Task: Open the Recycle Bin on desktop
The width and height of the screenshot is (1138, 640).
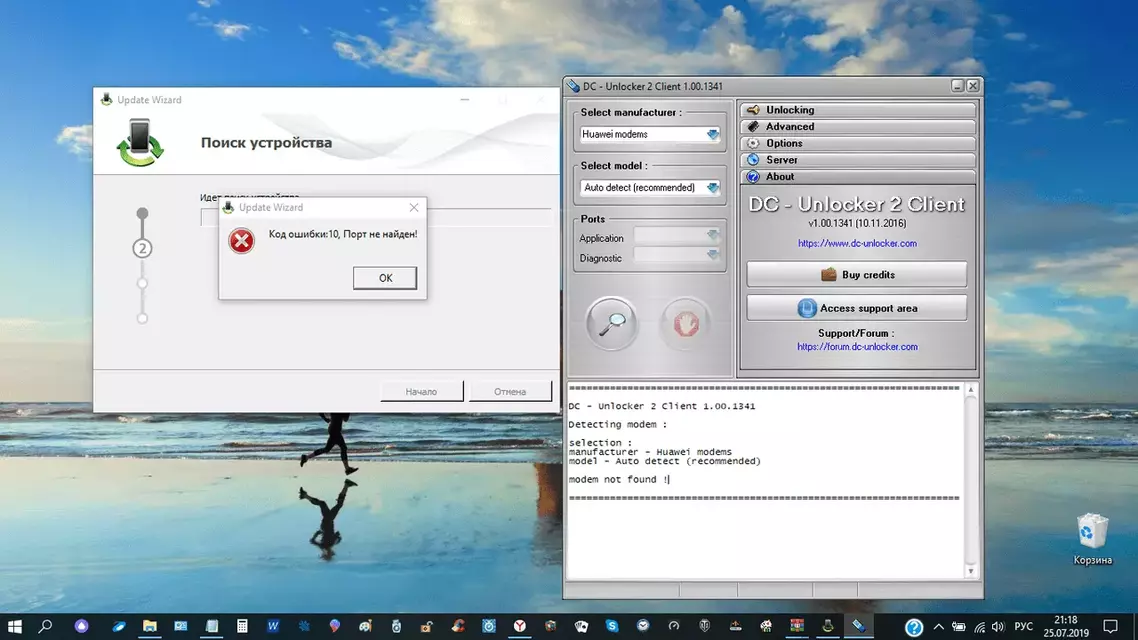Action: (1092, 530)
